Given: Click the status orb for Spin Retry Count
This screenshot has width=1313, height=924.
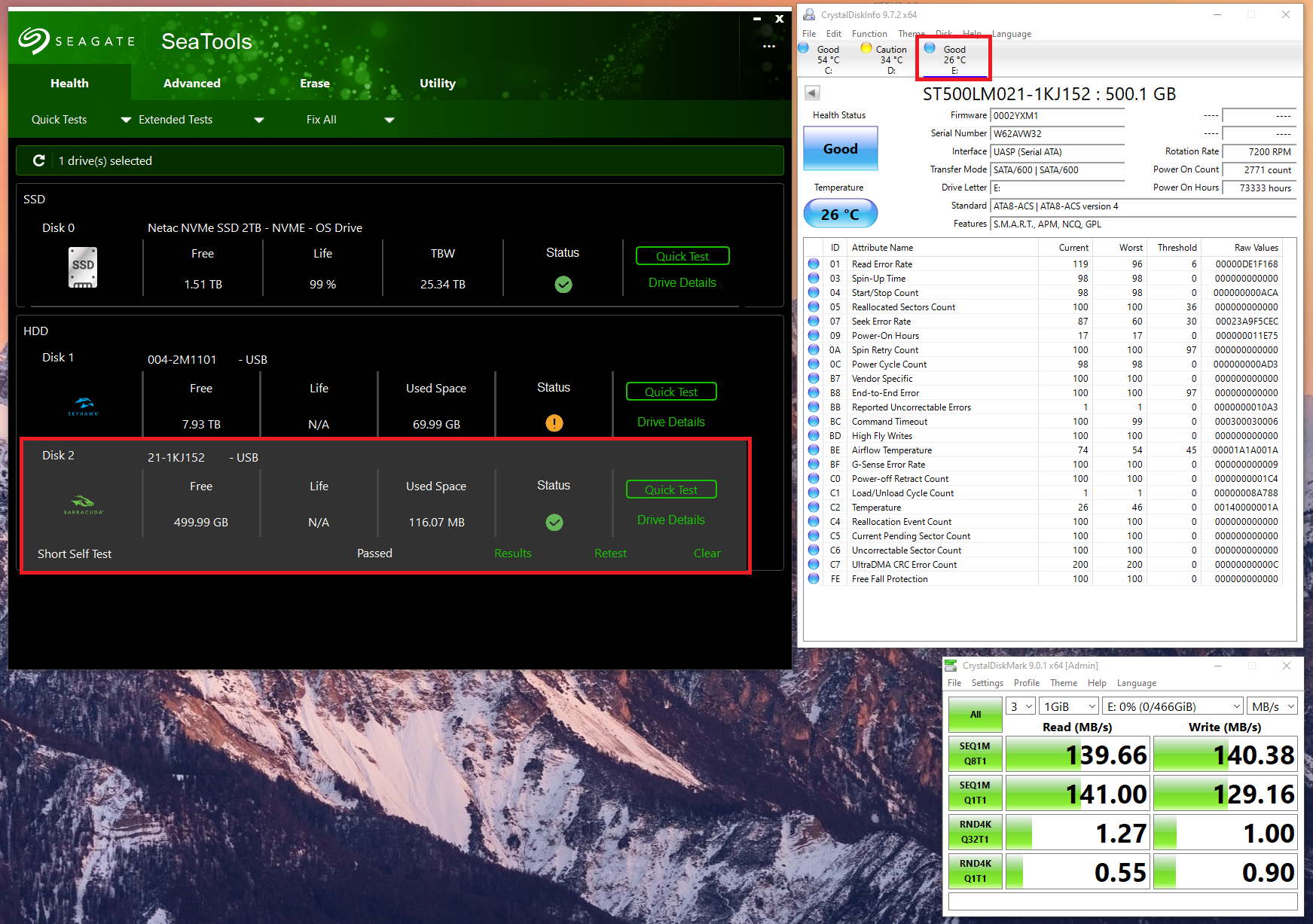Looking at the screenshot, I should tap(814, 349).
